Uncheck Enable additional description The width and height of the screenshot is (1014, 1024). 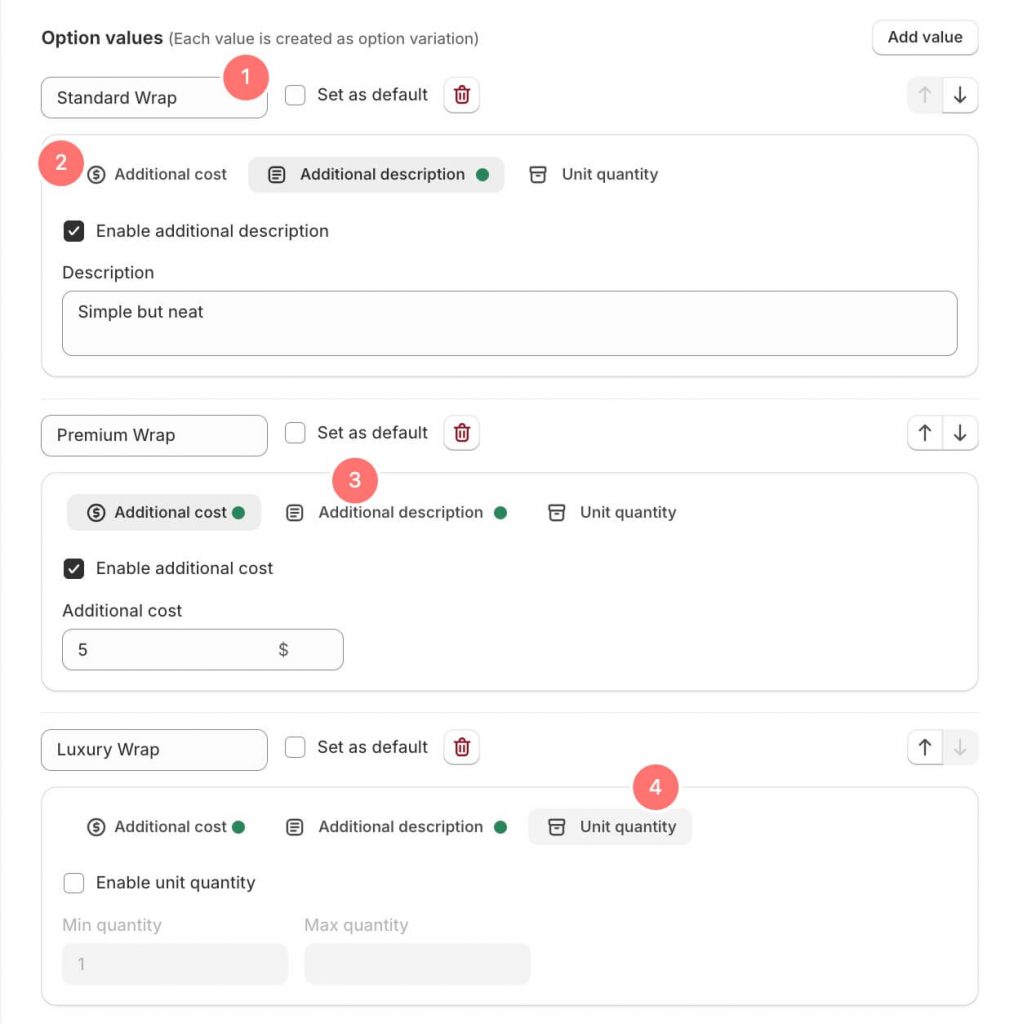(74, 231)
